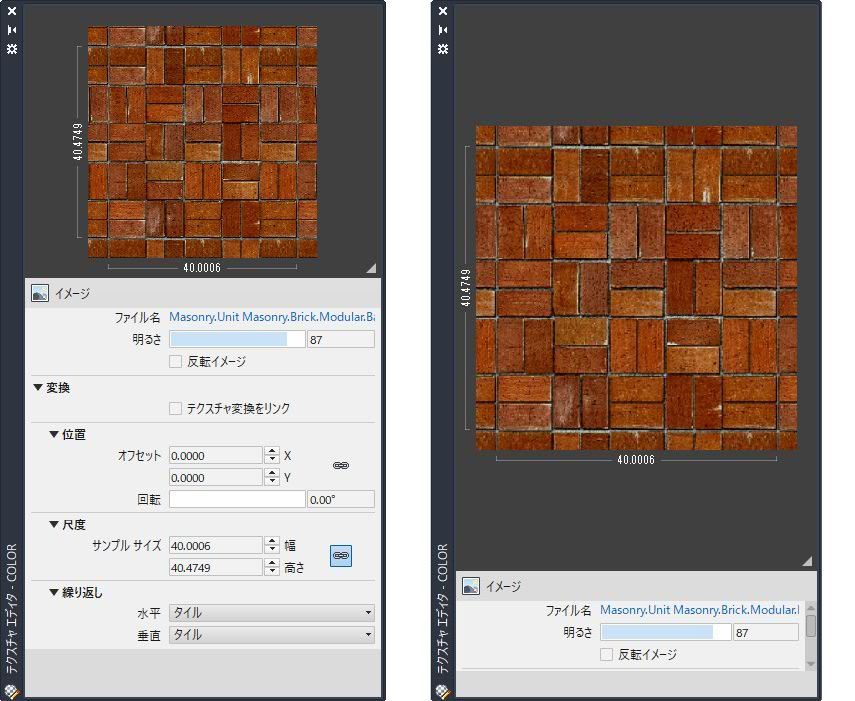855x701 pixels.
Task: Click the texture editor icon at left palette bottom
Action: [11, 692]
